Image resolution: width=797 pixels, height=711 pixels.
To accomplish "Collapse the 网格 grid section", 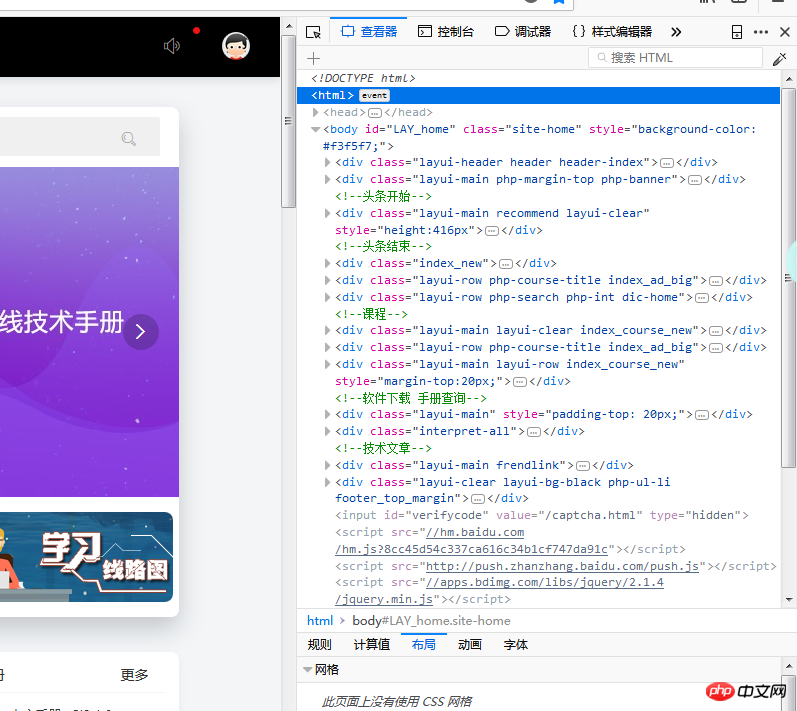I will [308, 670].
